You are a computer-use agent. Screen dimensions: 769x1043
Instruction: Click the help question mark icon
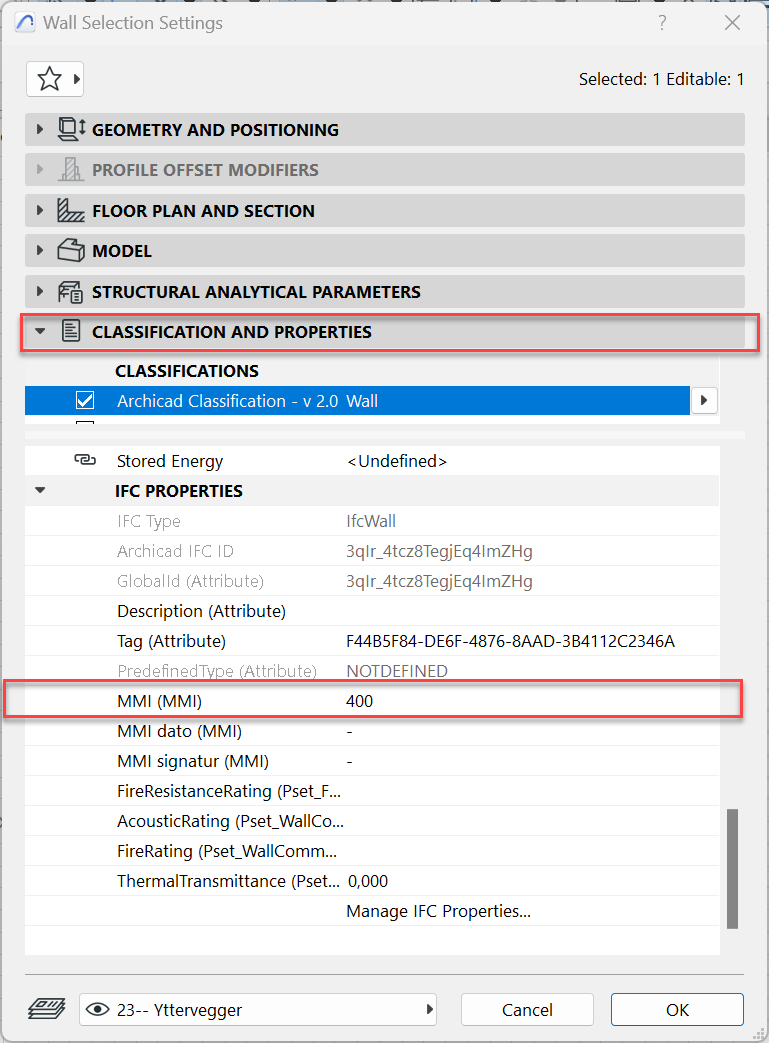(662, 22)
